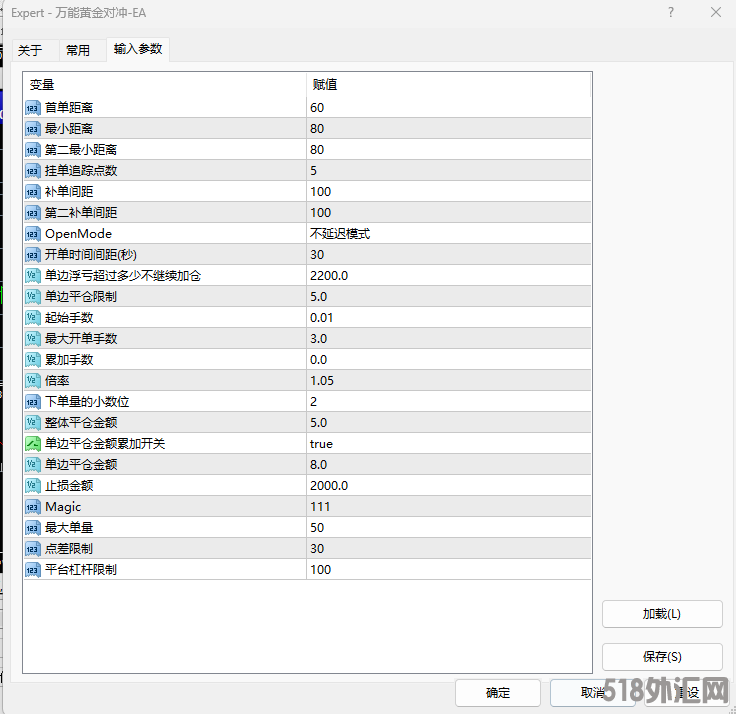Click the 保存(S) button

click(x=662, y=657)
